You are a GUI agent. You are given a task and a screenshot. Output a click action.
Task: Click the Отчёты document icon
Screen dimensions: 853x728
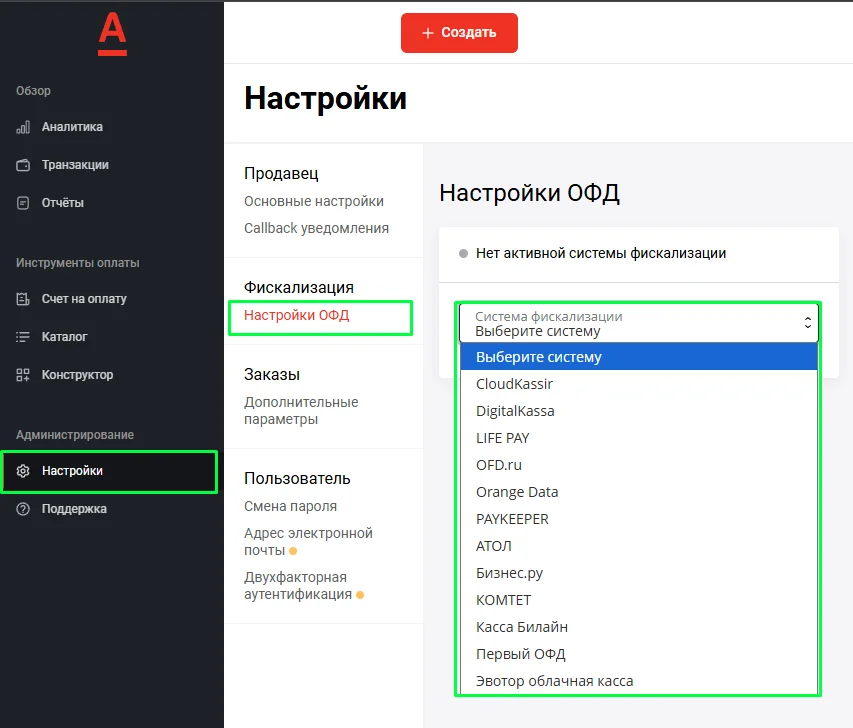click(x=23, y=203)
